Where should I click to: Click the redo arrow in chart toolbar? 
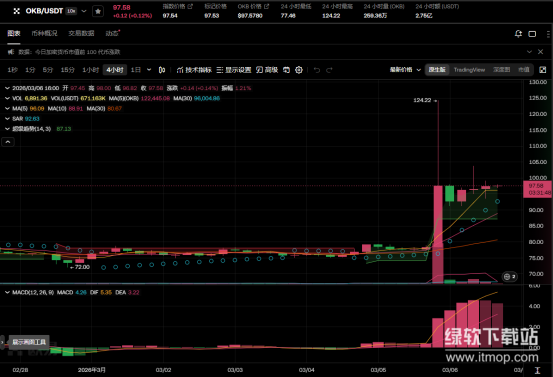pos(329,70)
